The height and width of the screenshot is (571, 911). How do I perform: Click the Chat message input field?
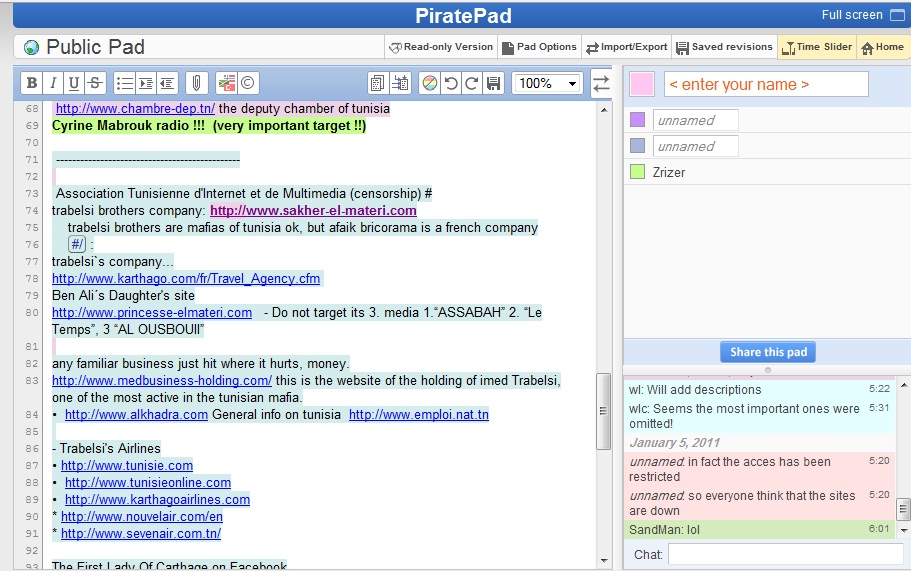[785, 554]
